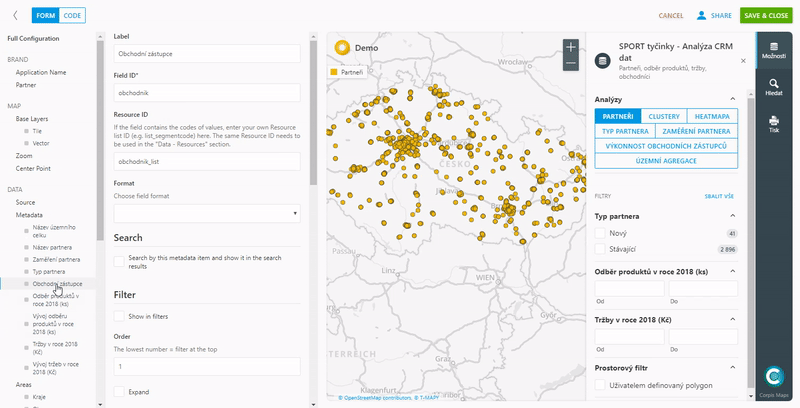Collapse the Analýzy section
This screenshot has width=800, height=408.
(x=733, y=99)
